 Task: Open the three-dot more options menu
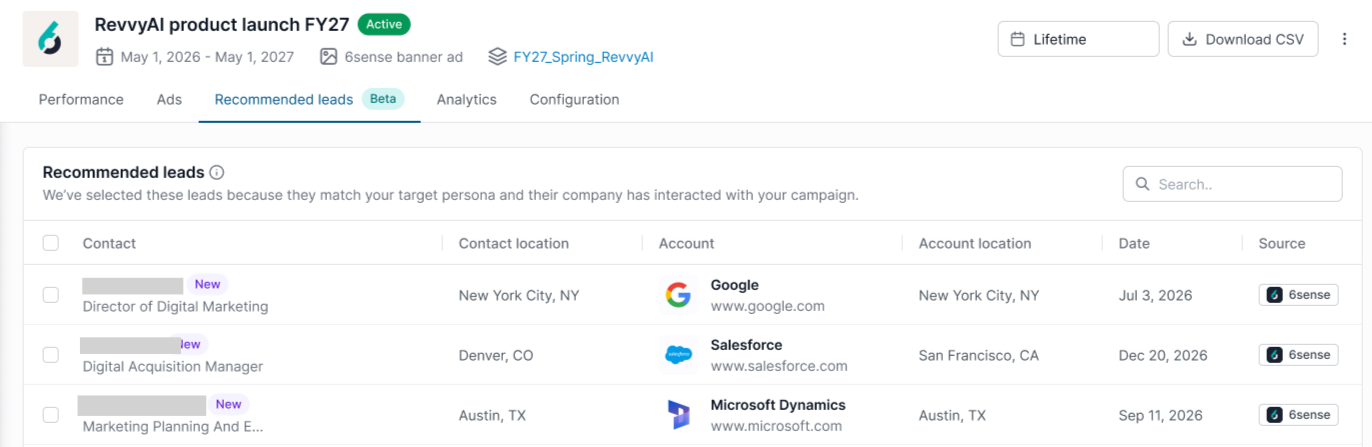pos(1344,39)
